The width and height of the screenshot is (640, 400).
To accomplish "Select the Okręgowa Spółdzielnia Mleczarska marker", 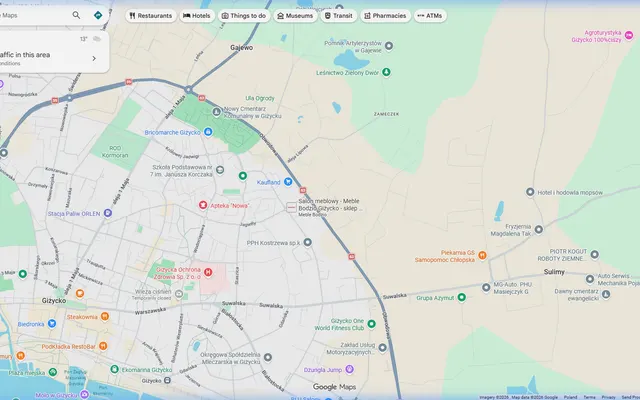I will (268, 358).
